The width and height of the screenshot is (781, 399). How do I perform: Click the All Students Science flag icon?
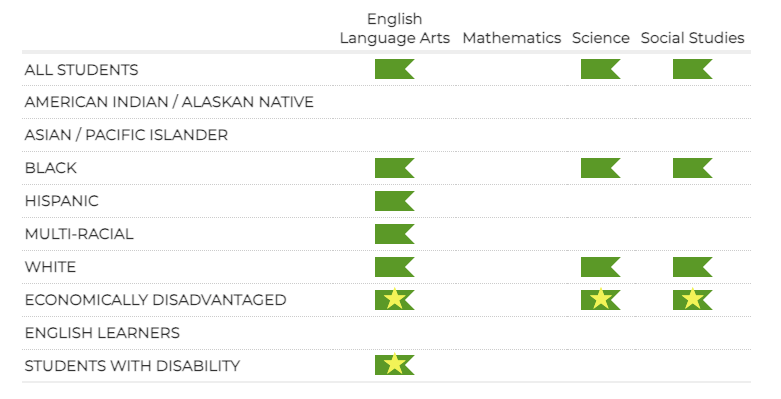601,69
